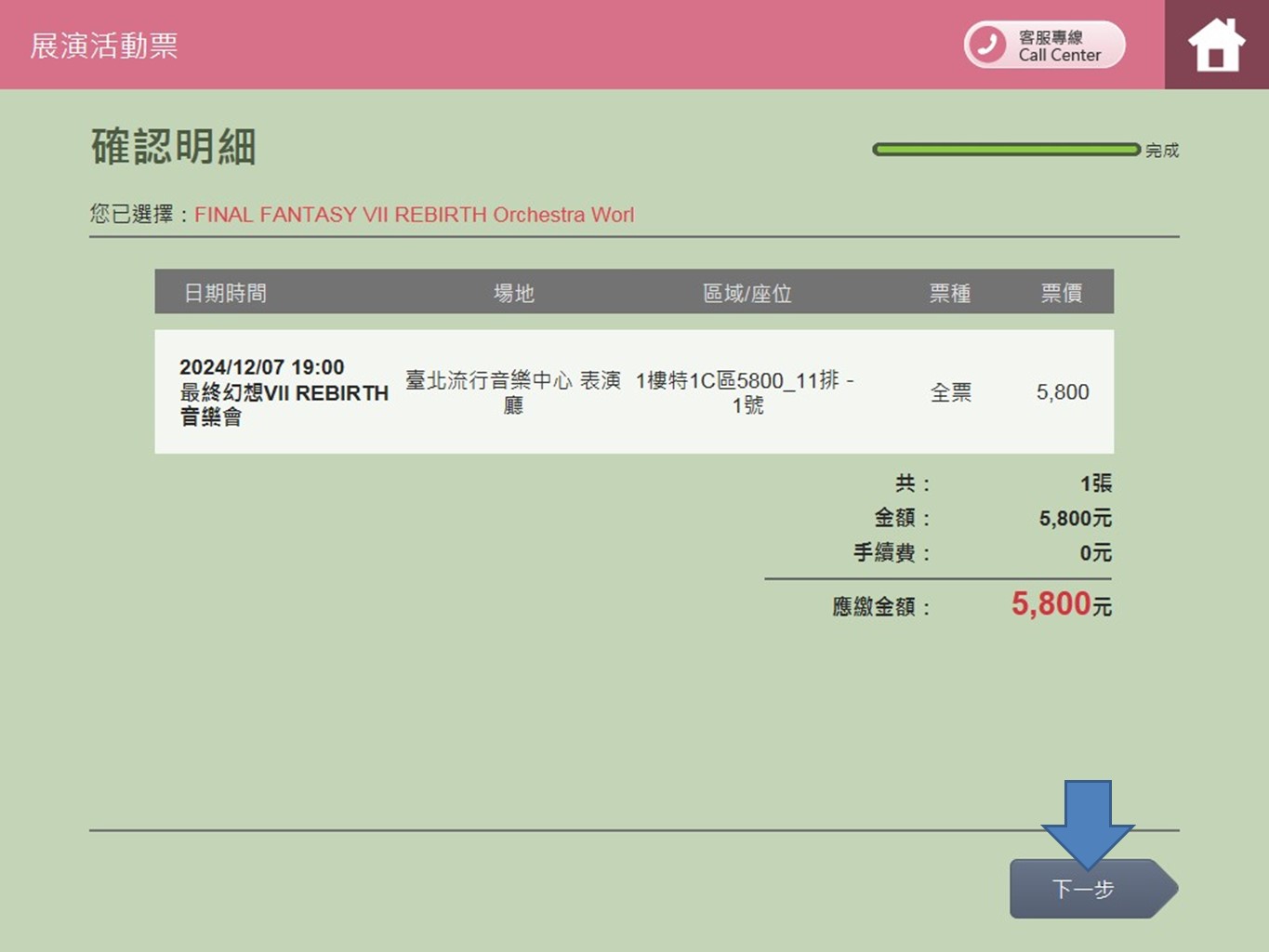Click the 完成 progress label
Screen dimensions: 1269x952
click(1162, 151)
